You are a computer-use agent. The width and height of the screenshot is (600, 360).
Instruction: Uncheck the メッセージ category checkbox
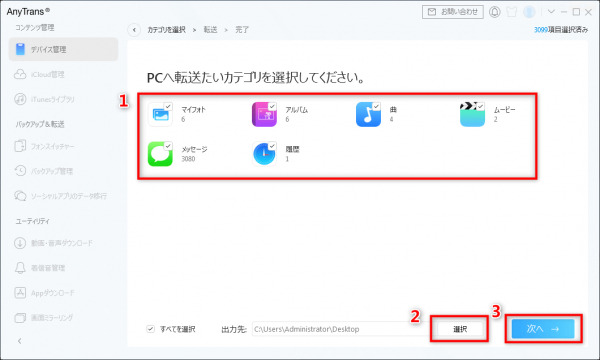coord(168,146)
